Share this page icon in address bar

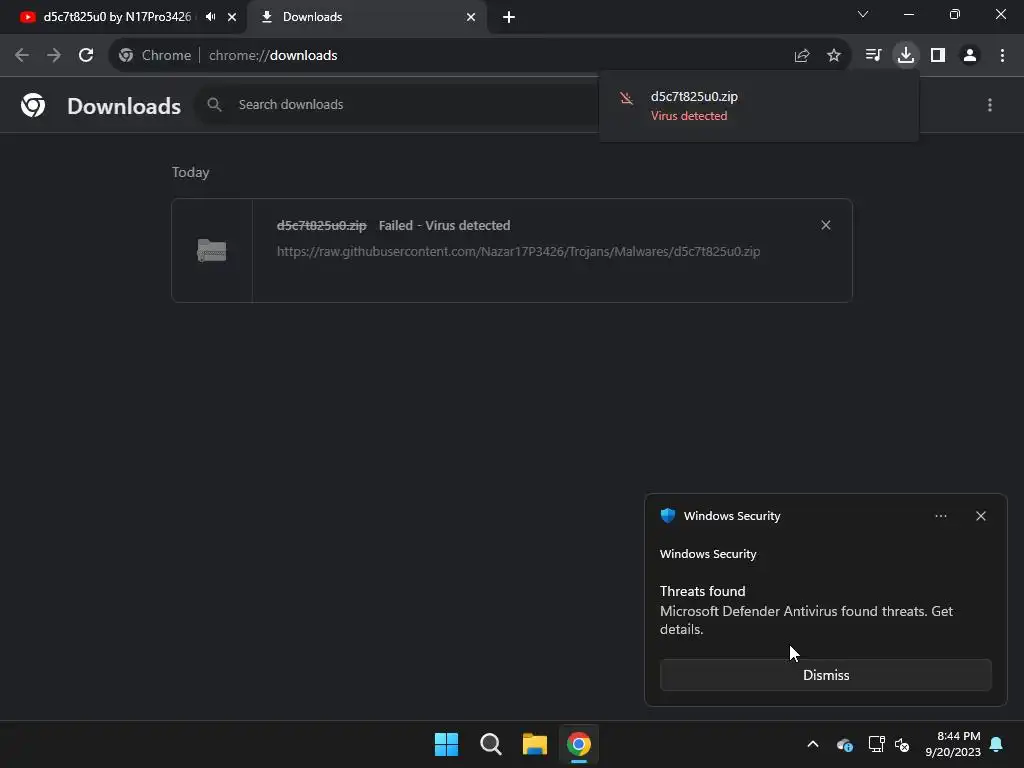(x=802, y=56)
